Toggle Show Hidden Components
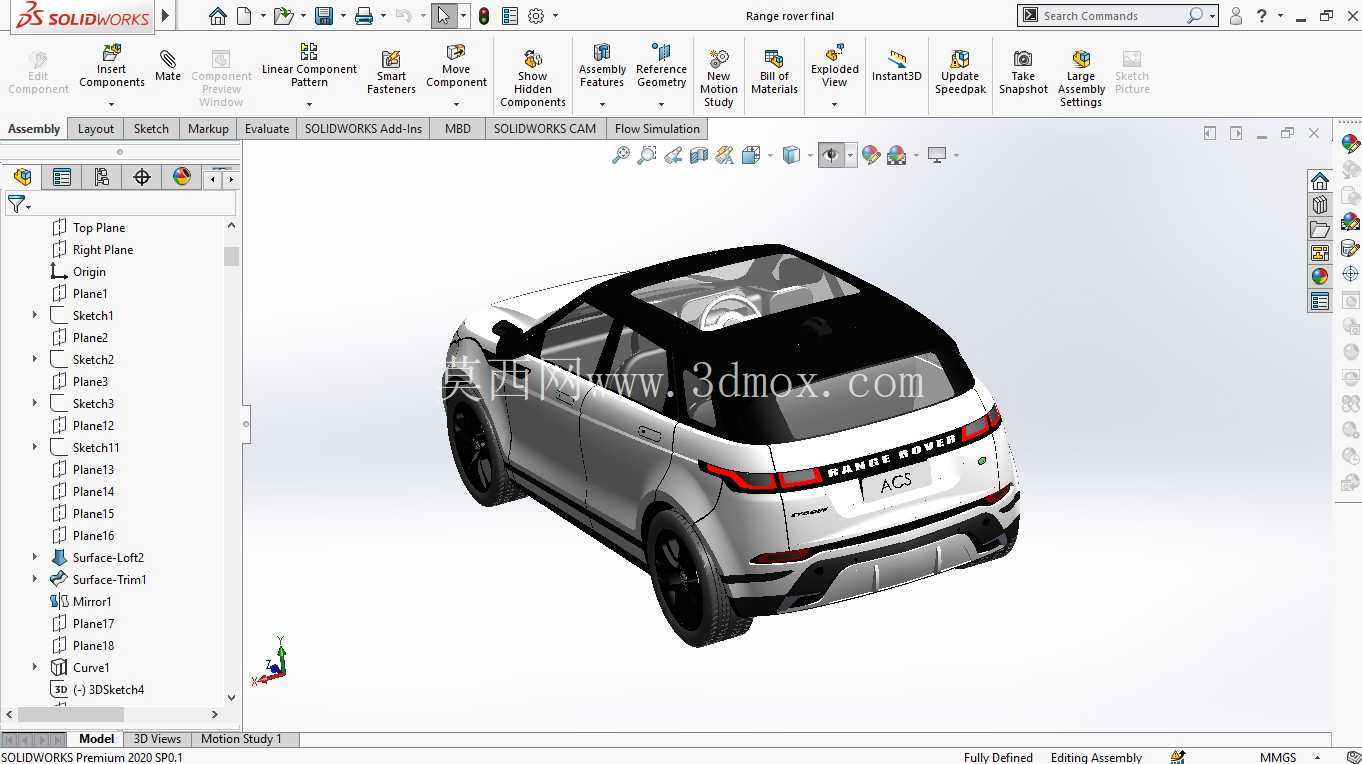The image size is (1362, 764). (x=533, y=78)
